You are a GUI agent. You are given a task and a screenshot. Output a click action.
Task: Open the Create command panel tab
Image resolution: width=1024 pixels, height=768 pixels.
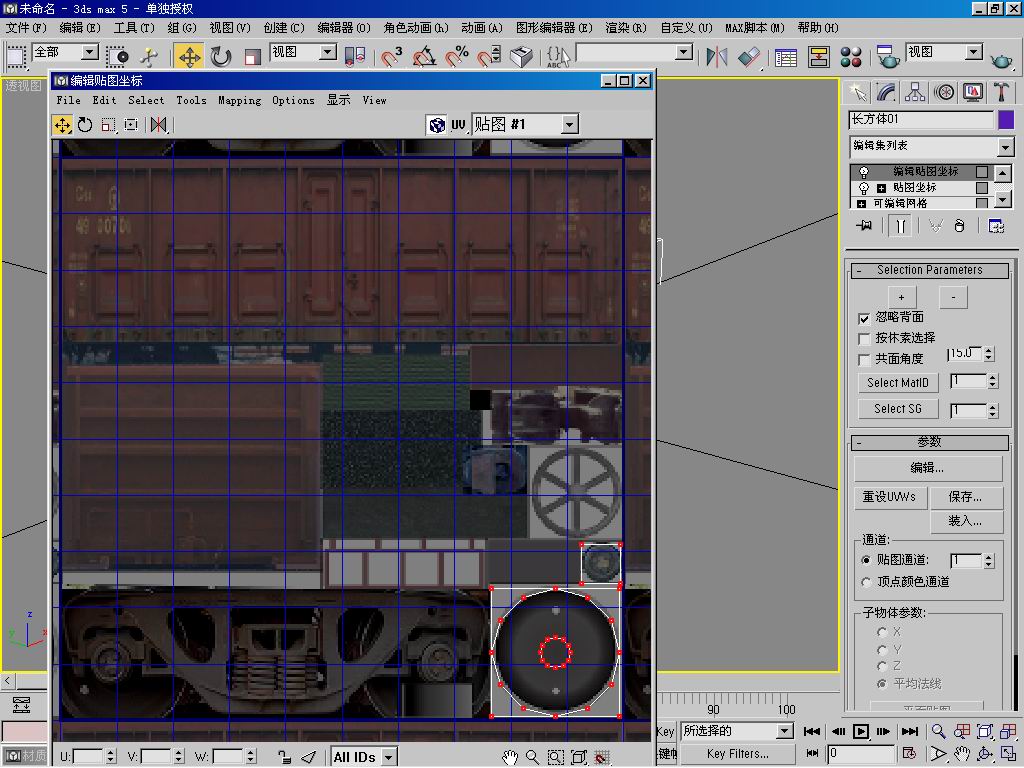[x=857, y=92]
